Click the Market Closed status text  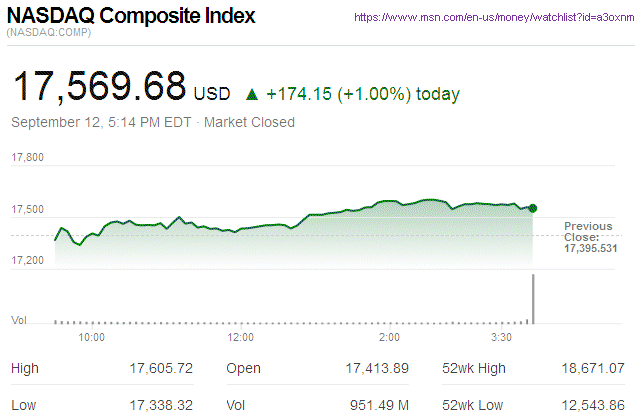coord(249,123)
